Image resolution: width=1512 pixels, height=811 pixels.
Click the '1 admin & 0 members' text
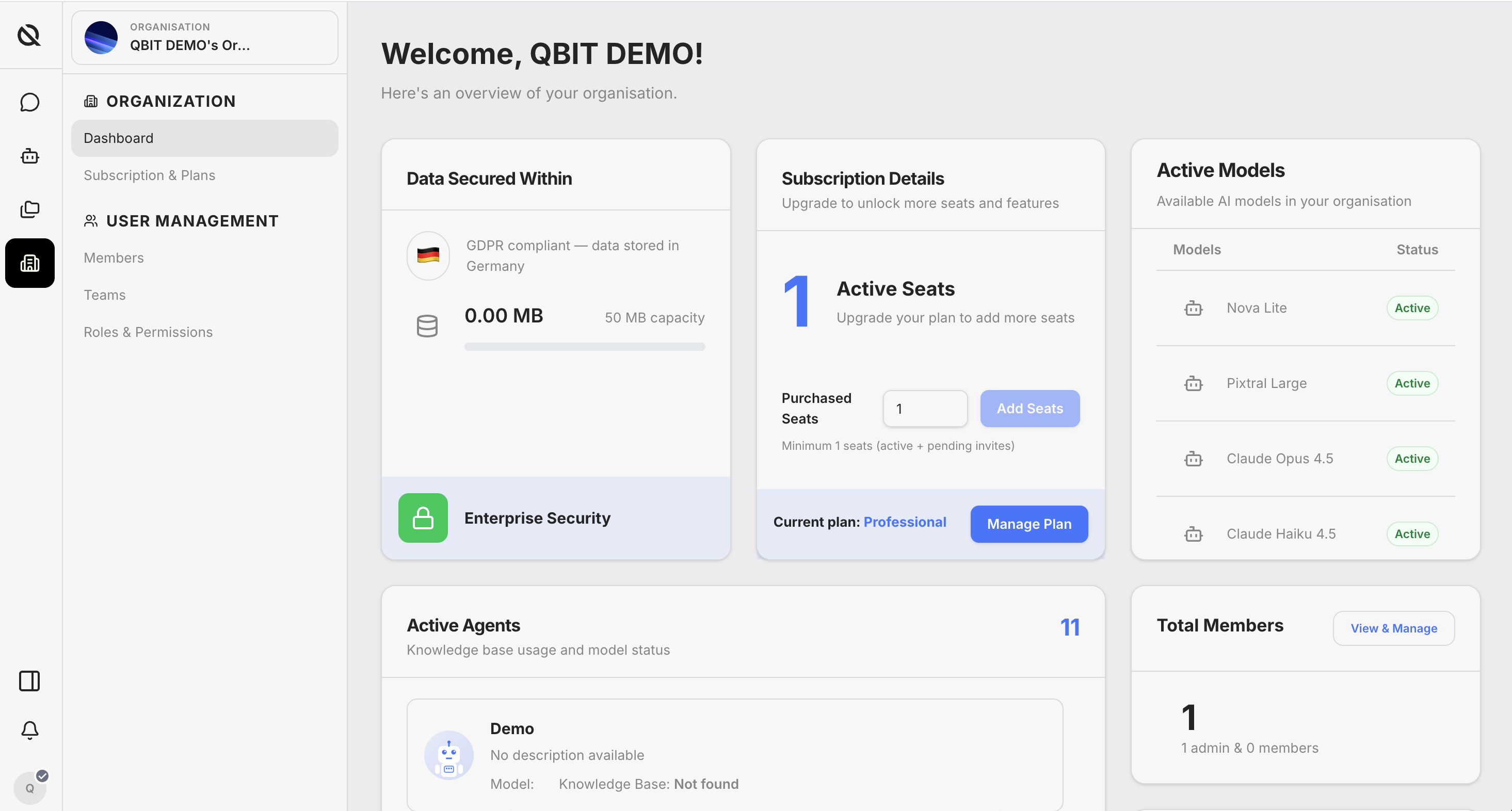(1250, 748)
